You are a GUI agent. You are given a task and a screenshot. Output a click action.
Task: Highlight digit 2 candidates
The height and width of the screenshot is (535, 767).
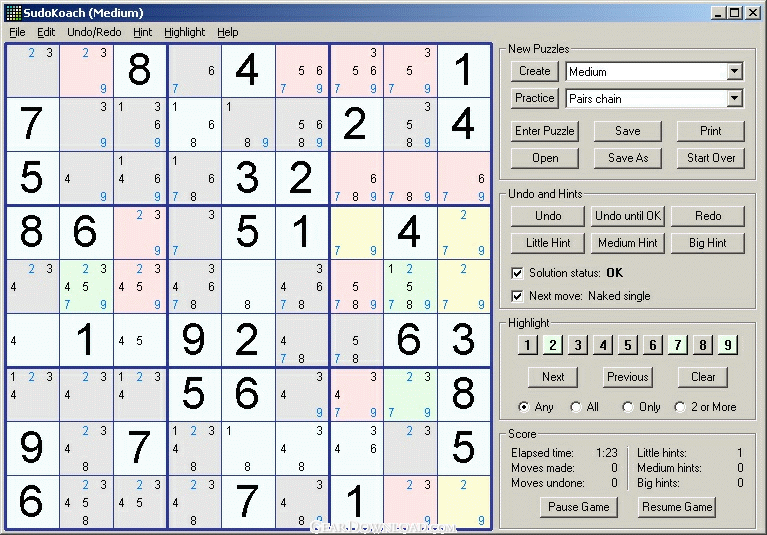[x=553, y=345]
